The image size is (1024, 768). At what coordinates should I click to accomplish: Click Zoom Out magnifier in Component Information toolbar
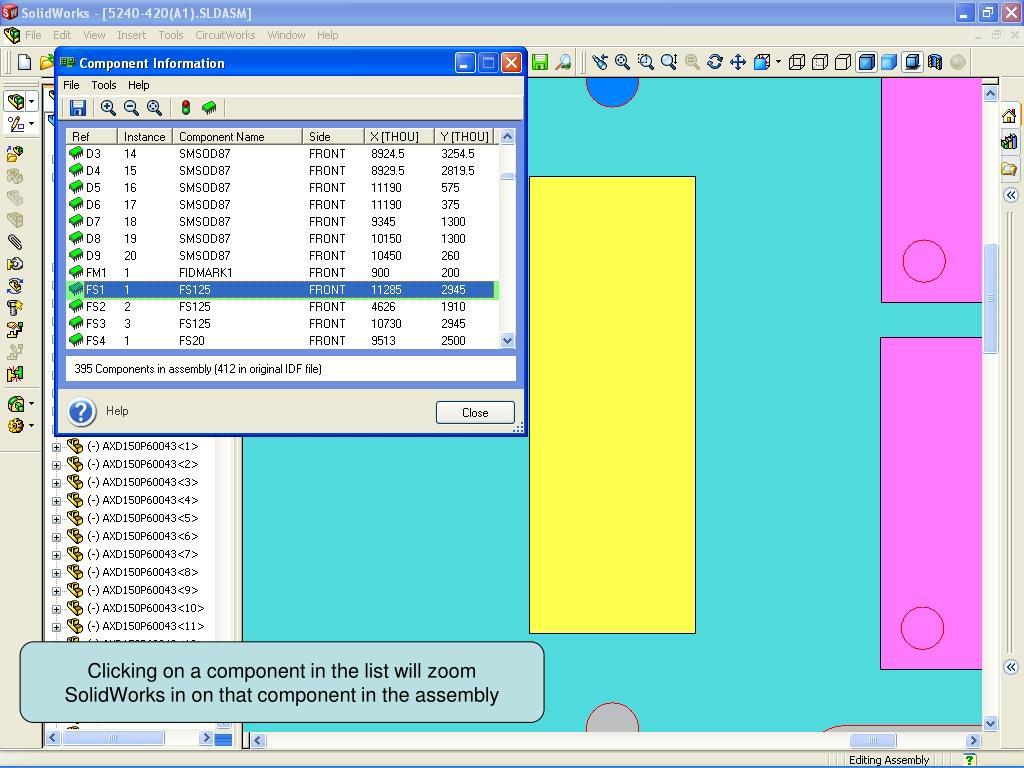(x=131, y=108)
